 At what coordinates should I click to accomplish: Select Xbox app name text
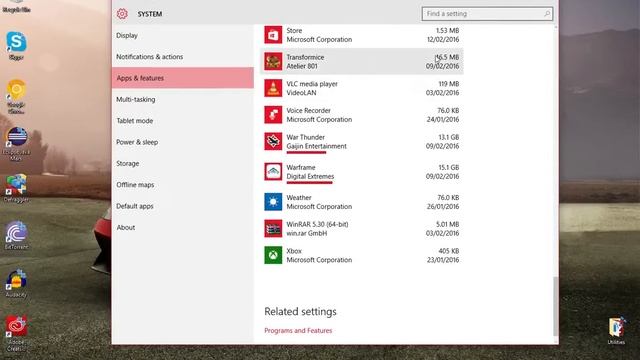294,251
